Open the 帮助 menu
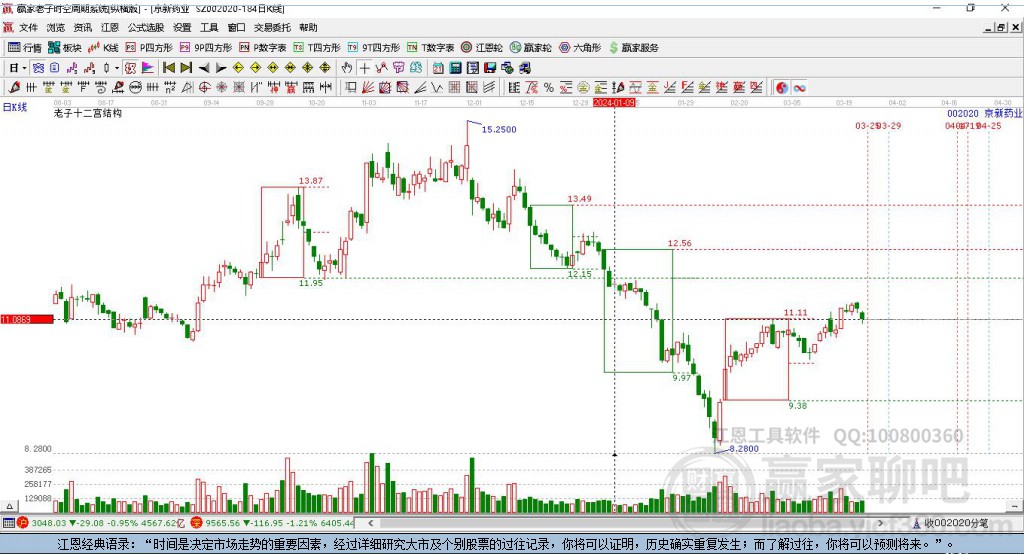 click(308, 27)
